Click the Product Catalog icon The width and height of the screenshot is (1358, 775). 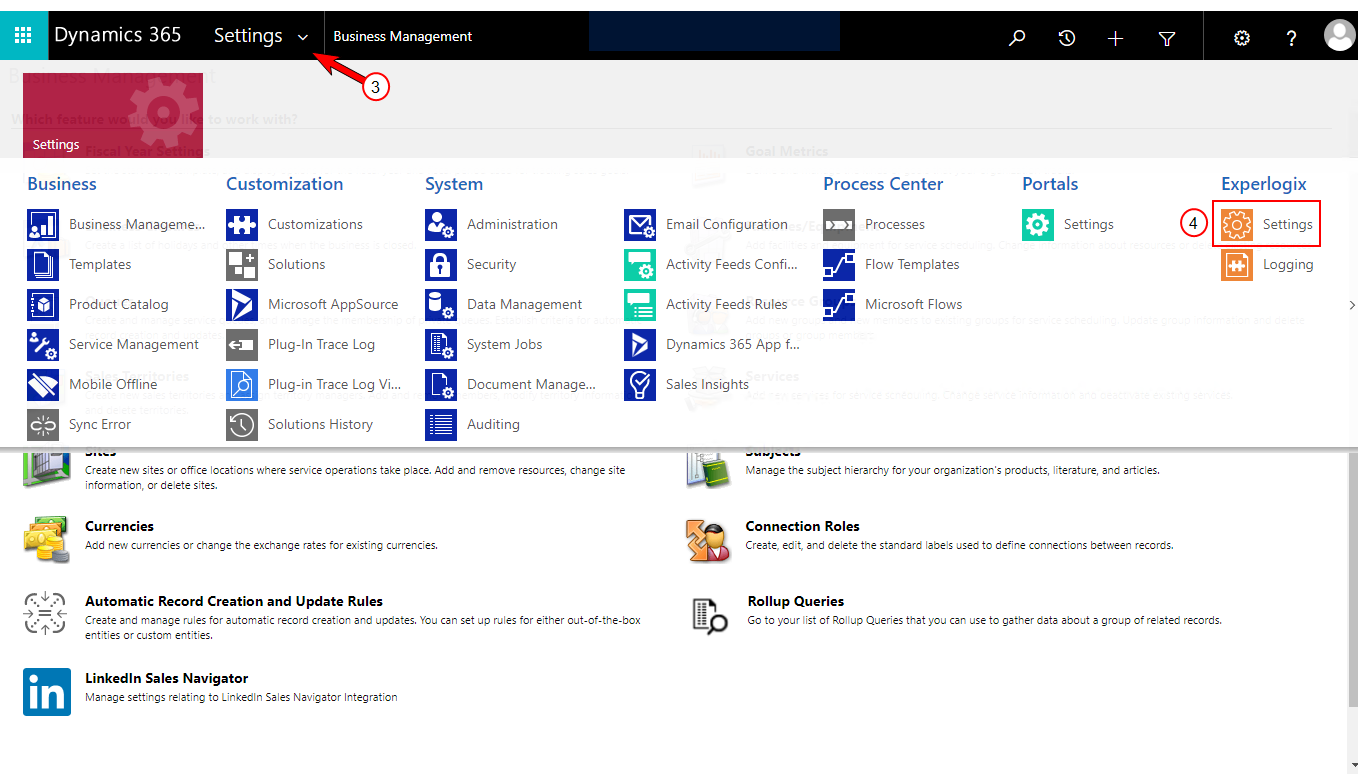click(x=43, y=304)
